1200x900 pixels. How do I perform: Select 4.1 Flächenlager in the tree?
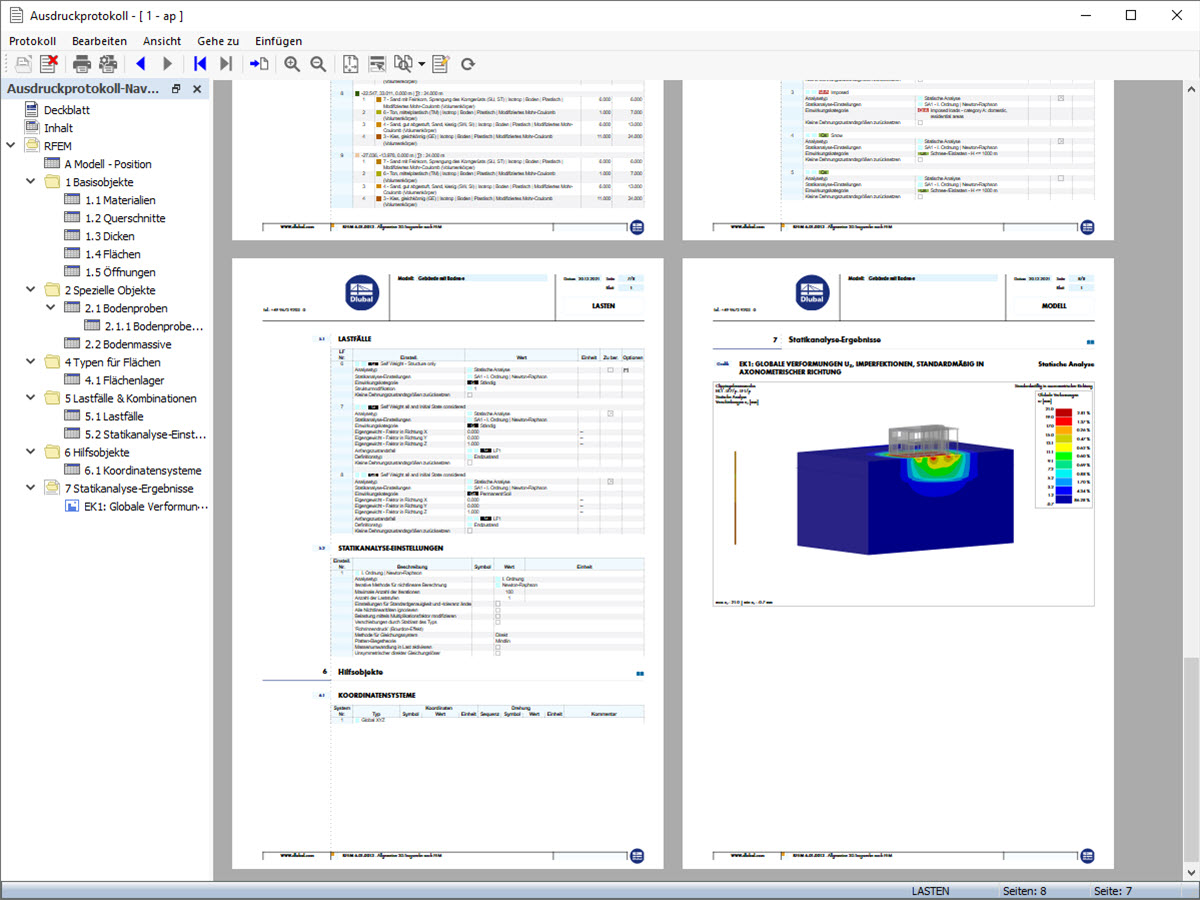(122, 380)
